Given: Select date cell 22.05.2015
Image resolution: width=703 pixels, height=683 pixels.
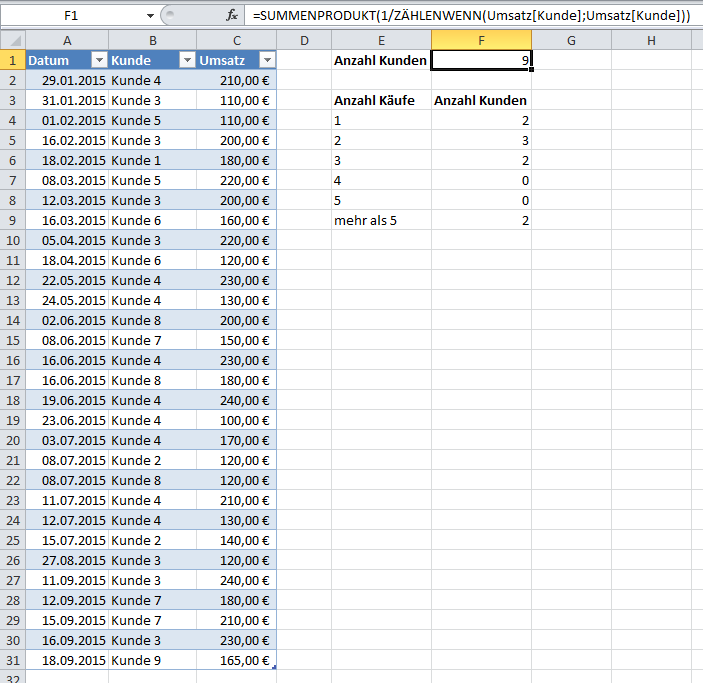Looking at the screenshot, I should [67, 280].
